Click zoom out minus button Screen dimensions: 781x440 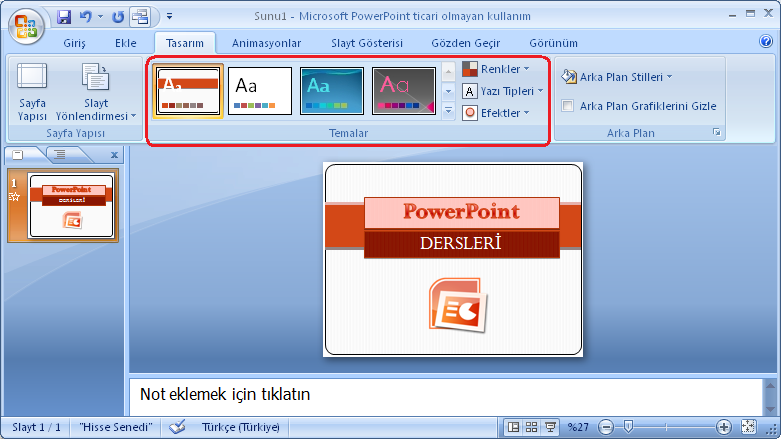(606, 427)
